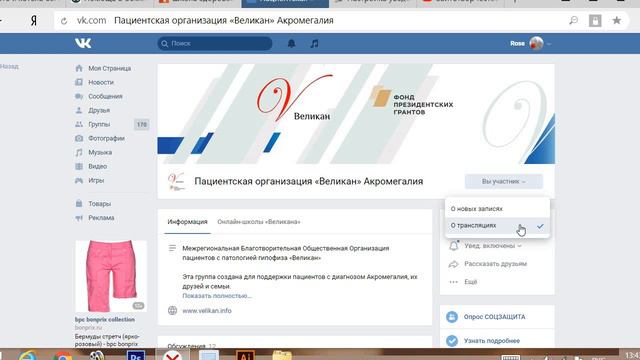The height and width of the screenshot is (360, 640).
Task: Toggle О новых записях notification option
Action: click(x=498, y=209)
